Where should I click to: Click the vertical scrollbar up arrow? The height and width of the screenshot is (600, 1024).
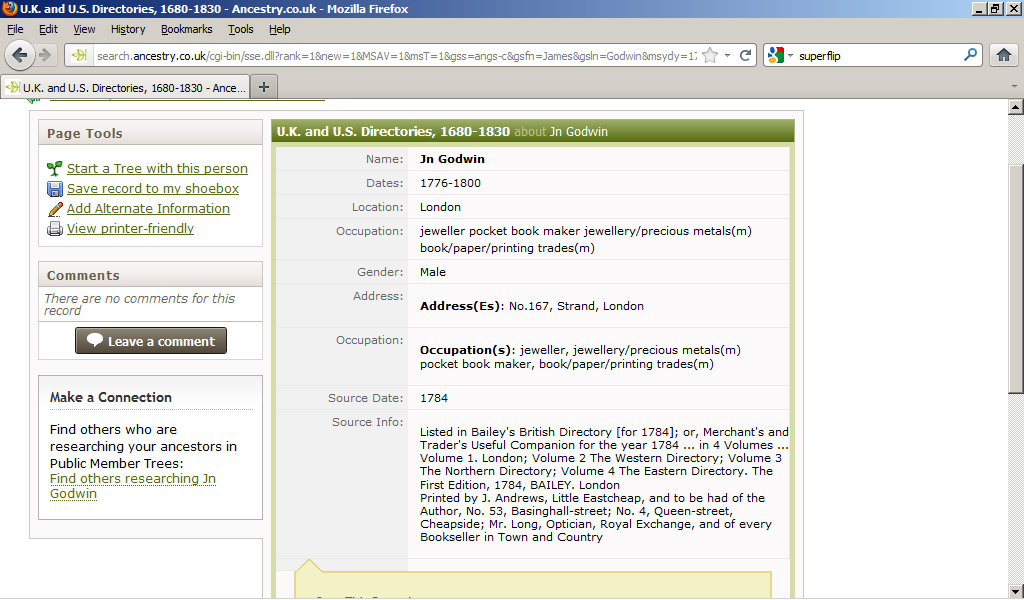[1016, 106]
